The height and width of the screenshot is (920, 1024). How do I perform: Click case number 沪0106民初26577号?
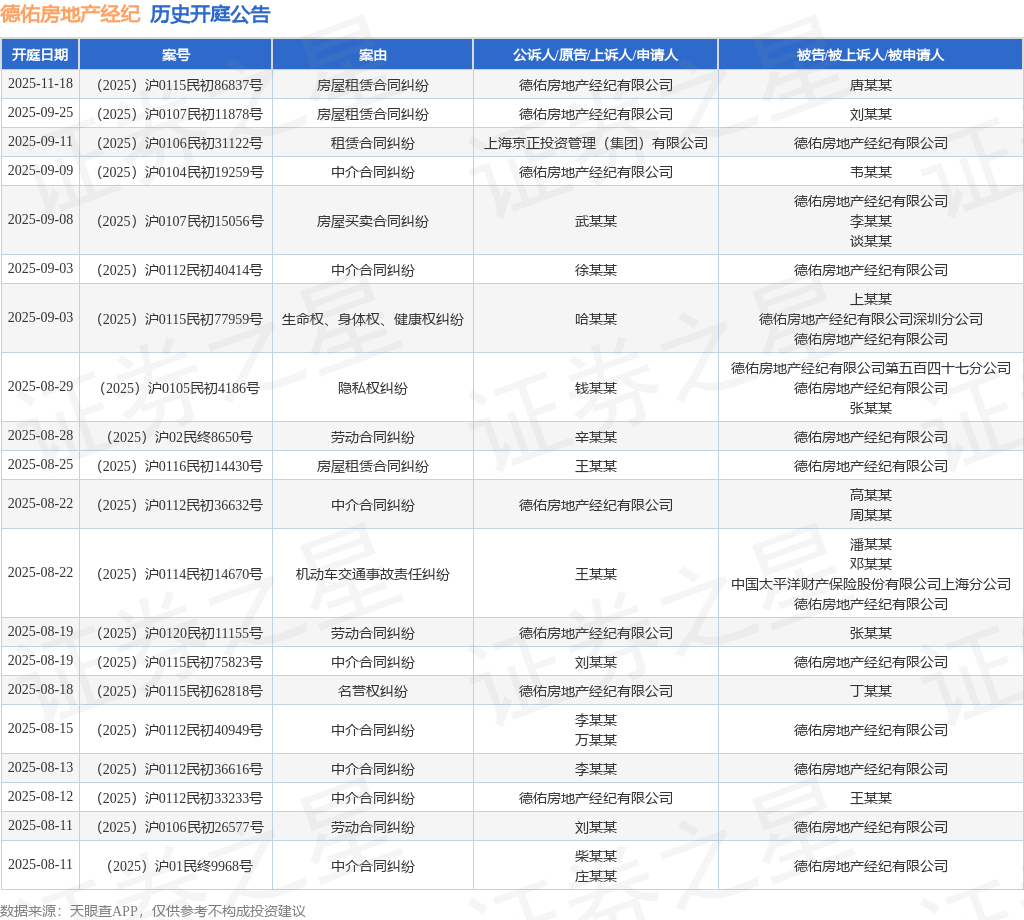click(x=180, y=827)
